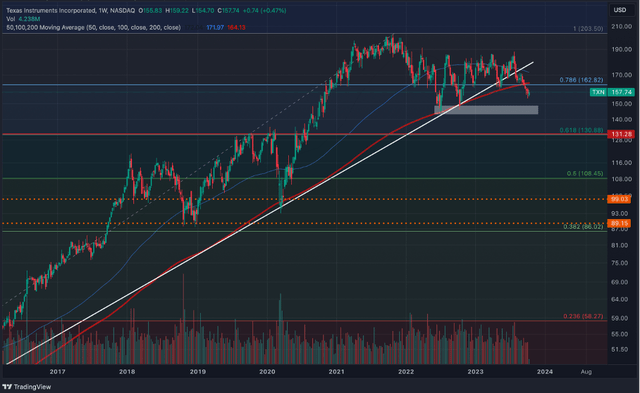Click the 2017 label on time axis

tap(57, 372)
